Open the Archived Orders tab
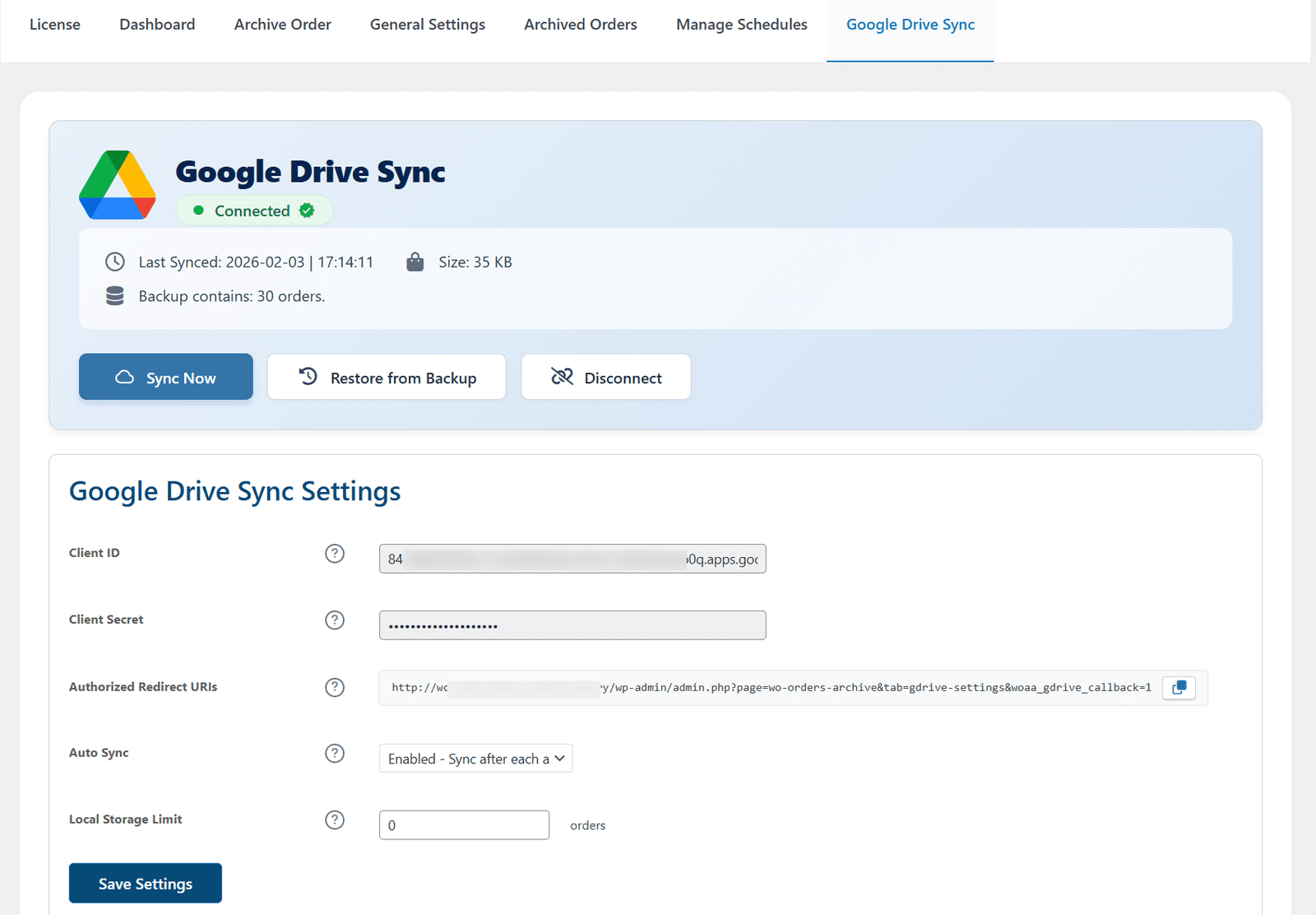Image resolution: width=1316 pixels, height=915 pixels. pyautogui.click(x=581, y=25)
